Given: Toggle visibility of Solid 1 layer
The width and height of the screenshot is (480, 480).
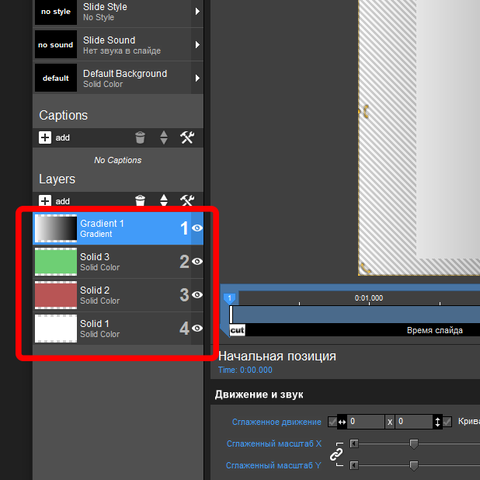Looking at the screenshot, I should [197, 328].
